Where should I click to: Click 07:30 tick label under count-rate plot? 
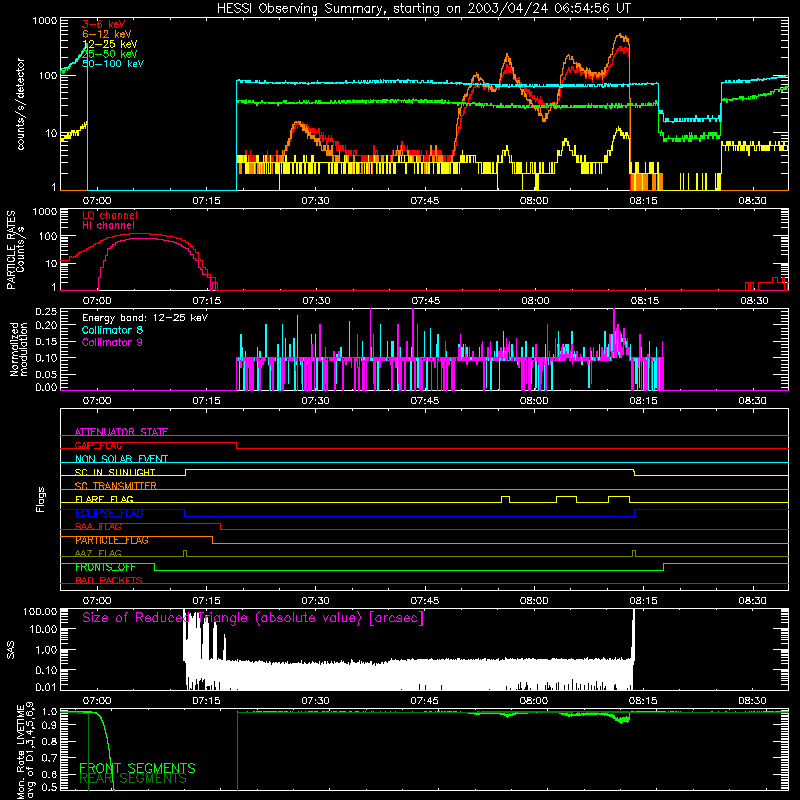coord(315,201)
